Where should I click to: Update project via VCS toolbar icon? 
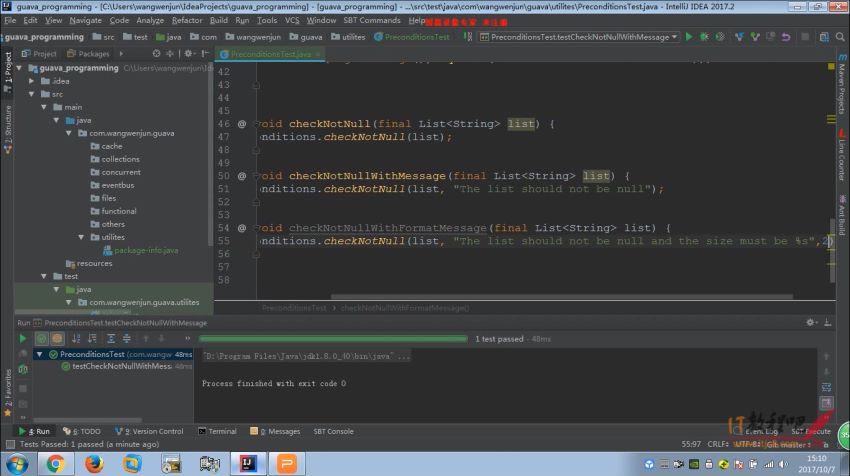pyautogui.click(x=739, y=37)
